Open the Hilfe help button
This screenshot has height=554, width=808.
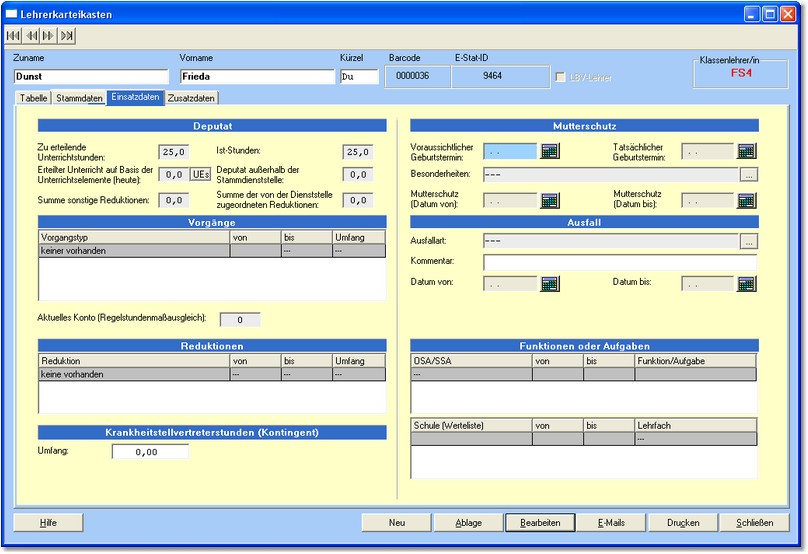click(48, 522)
